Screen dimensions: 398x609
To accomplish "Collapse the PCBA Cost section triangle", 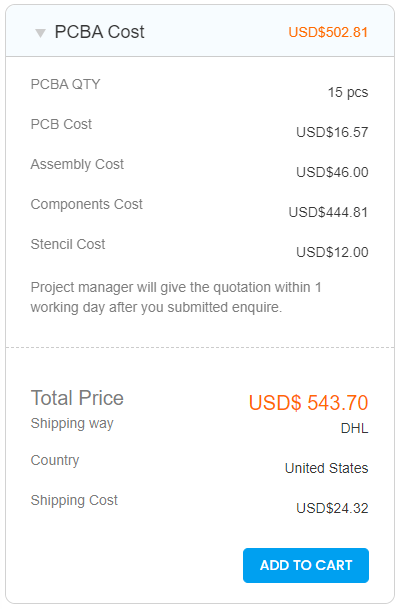I will point(40,33).
